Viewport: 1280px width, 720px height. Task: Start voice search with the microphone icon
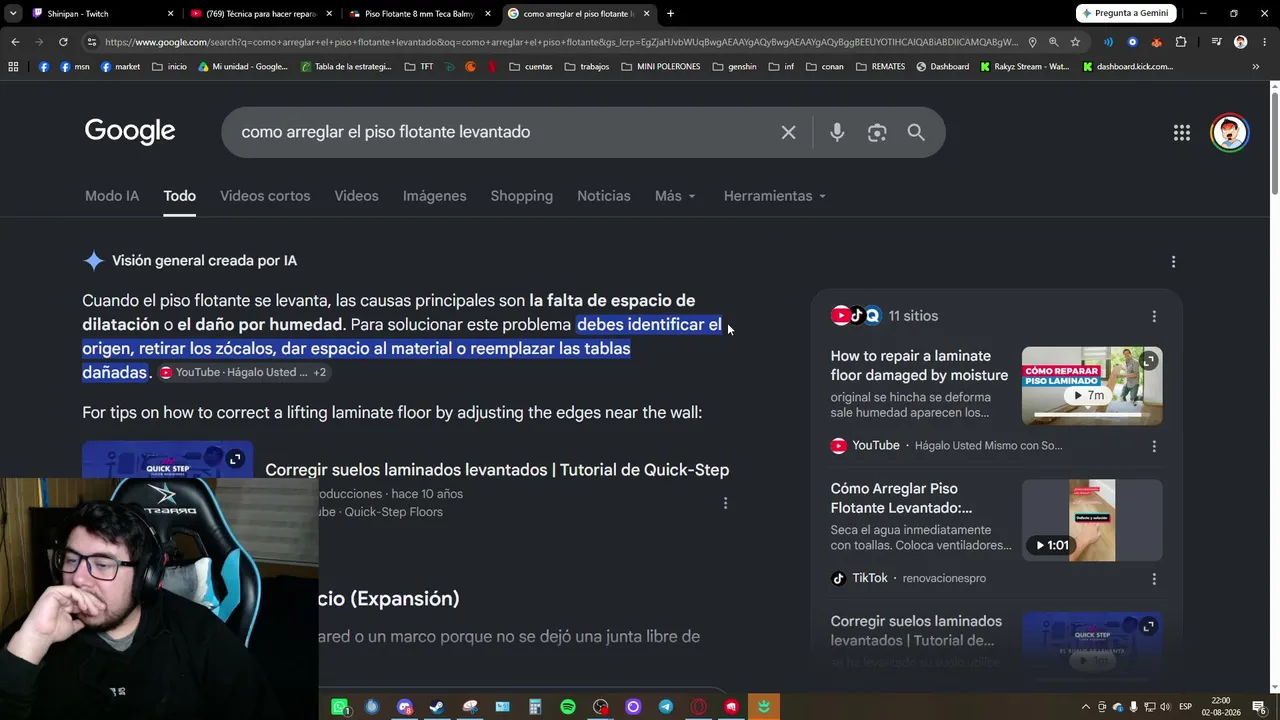click(x=837, y=132)
